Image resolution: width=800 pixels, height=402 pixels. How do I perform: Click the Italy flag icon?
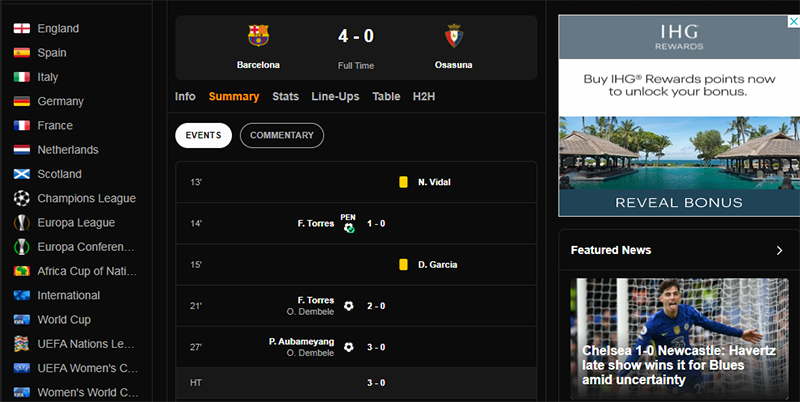tap(21, 77)
